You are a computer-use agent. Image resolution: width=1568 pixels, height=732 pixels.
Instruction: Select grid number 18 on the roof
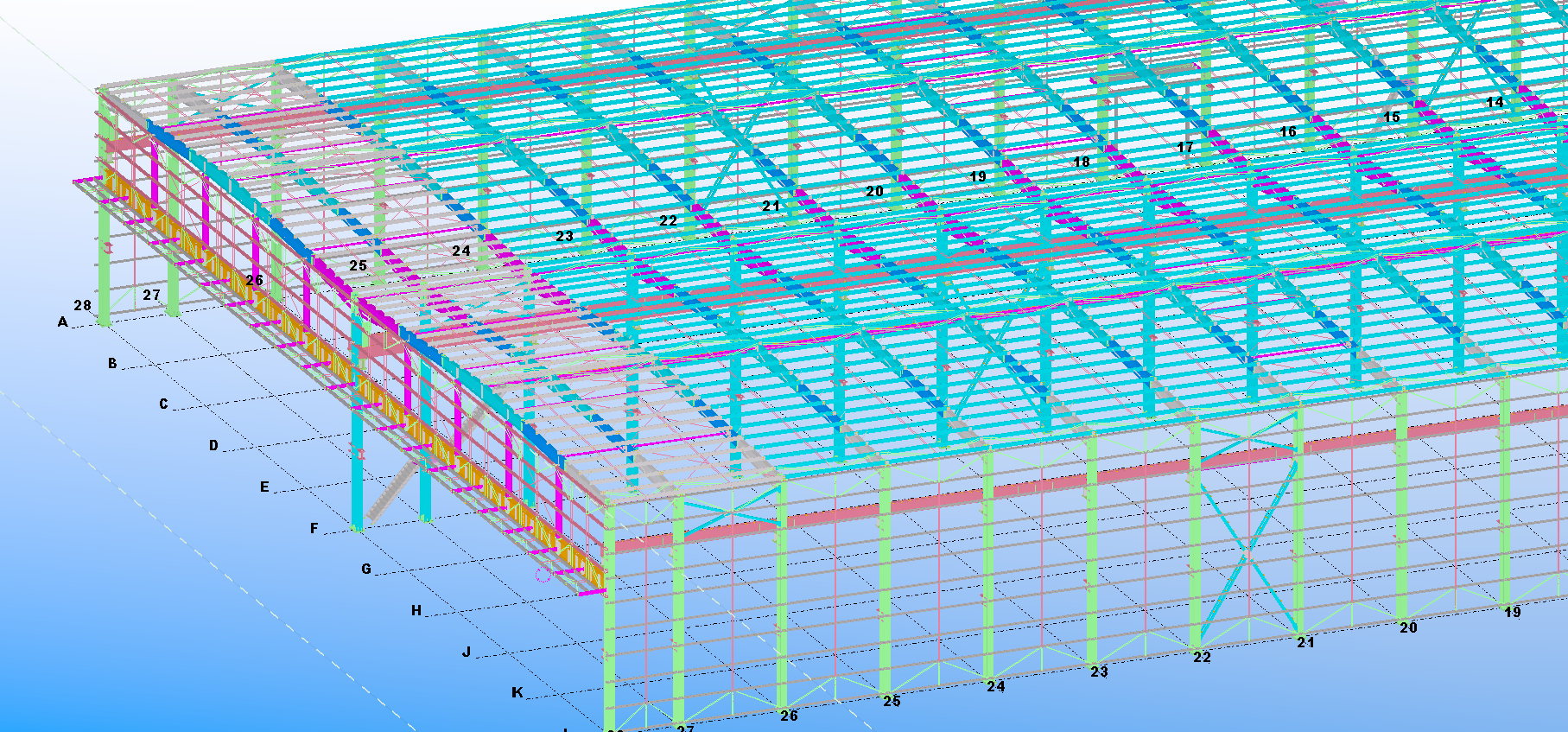(x=1082, y=162)
